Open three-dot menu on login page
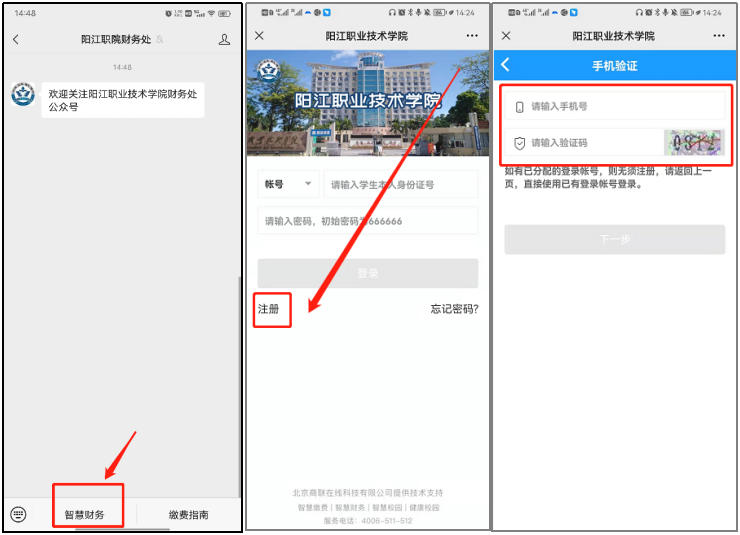740x535 pixels. tap(472, 35)
